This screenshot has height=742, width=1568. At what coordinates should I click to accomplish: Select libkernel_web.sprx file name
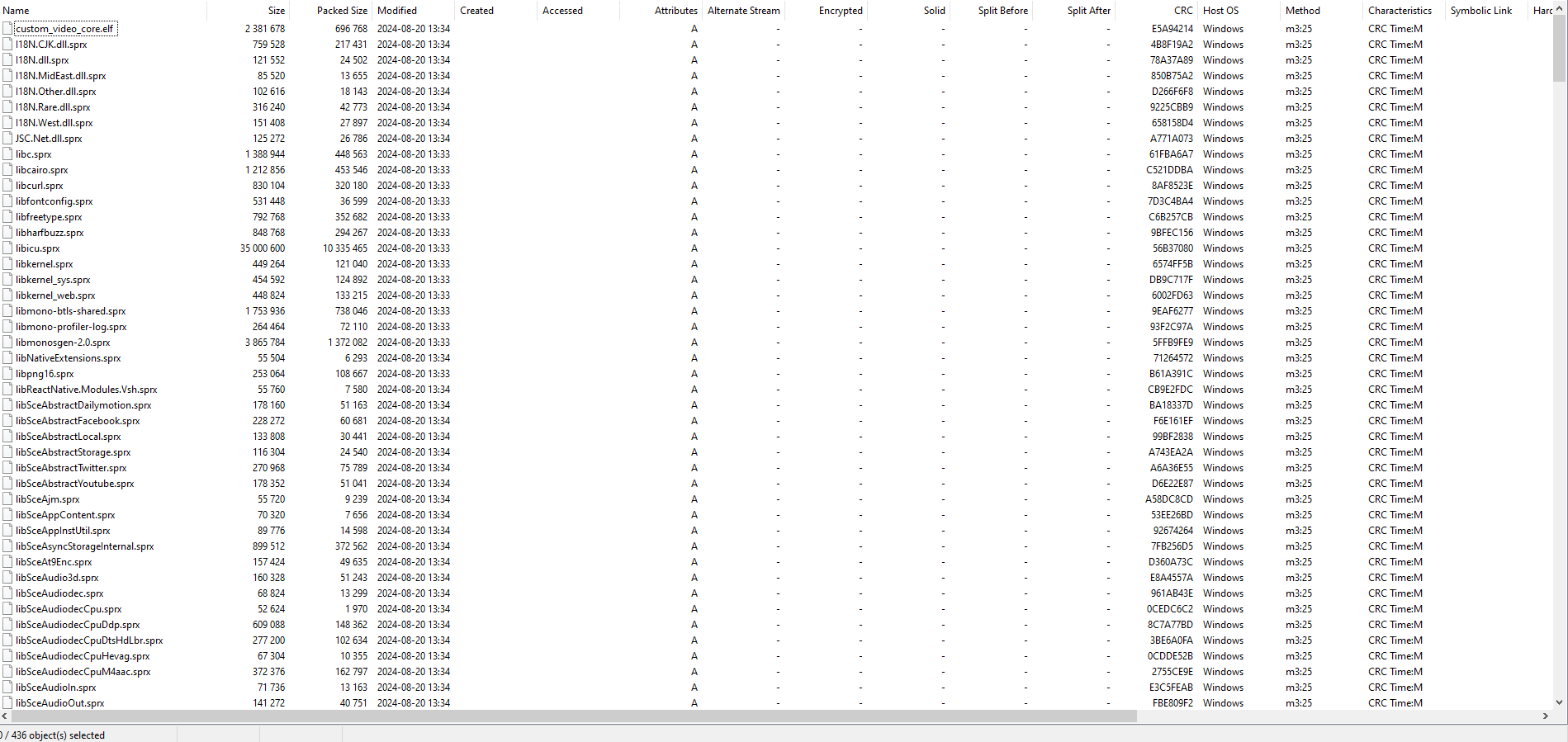(55, 295)
